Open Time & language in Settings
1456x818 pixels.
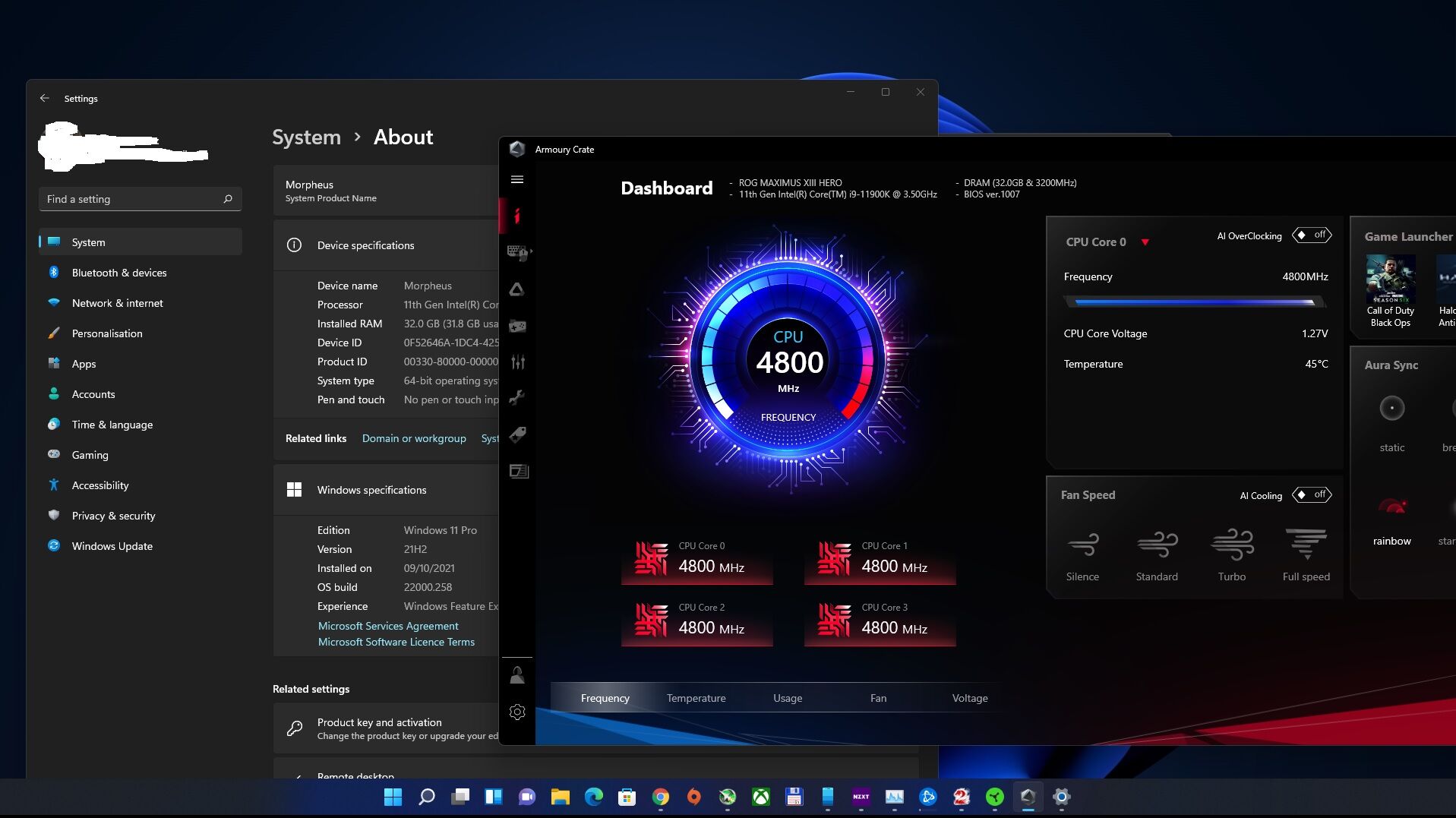pos(141,425)
